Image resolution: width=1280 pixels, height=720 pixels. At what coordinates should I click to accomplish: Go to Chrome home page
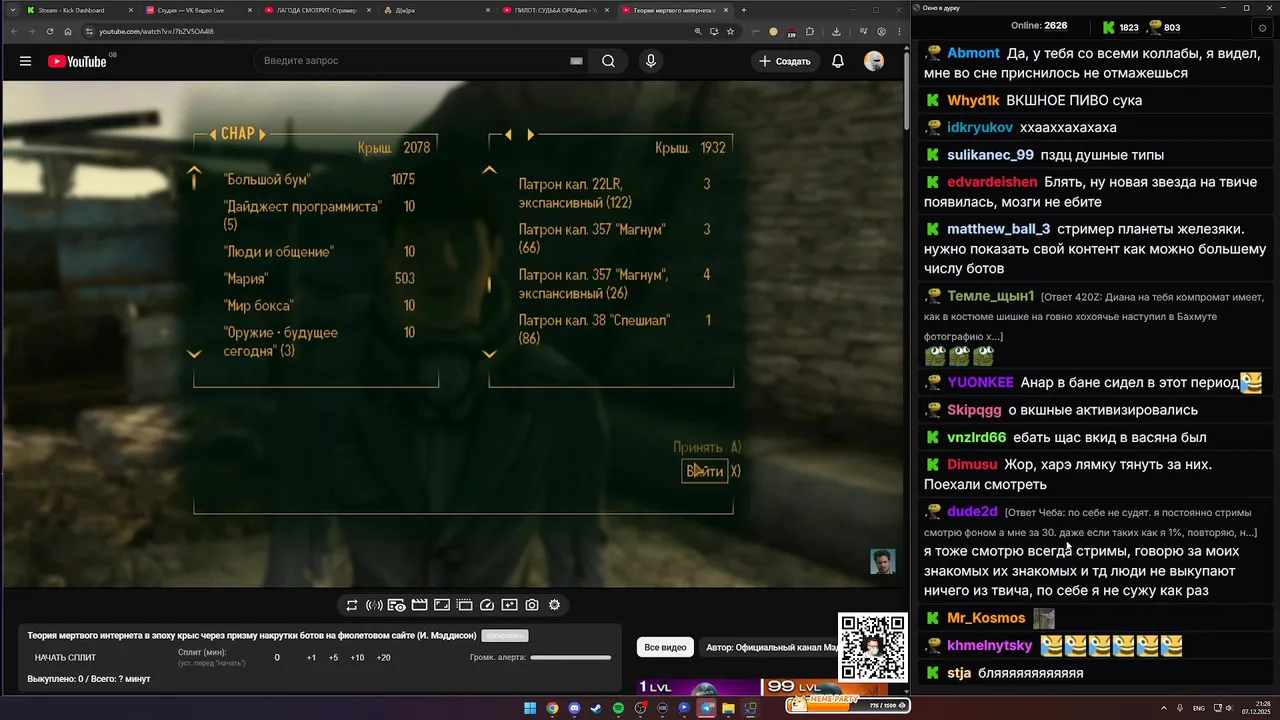click(68, 31)
